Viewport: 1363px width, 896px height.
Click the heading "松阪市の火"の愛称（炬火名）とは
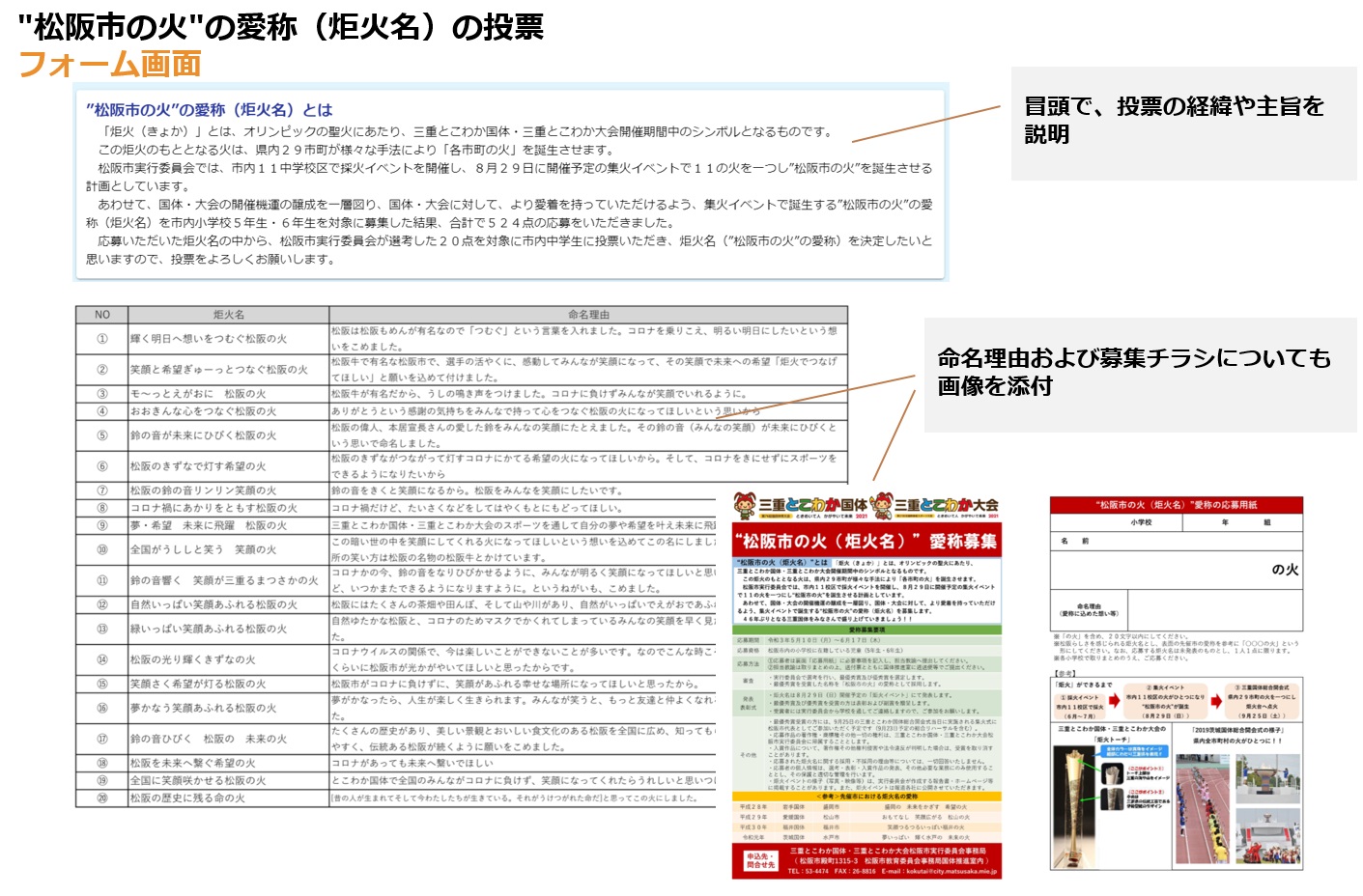click(x=209, y=110)
